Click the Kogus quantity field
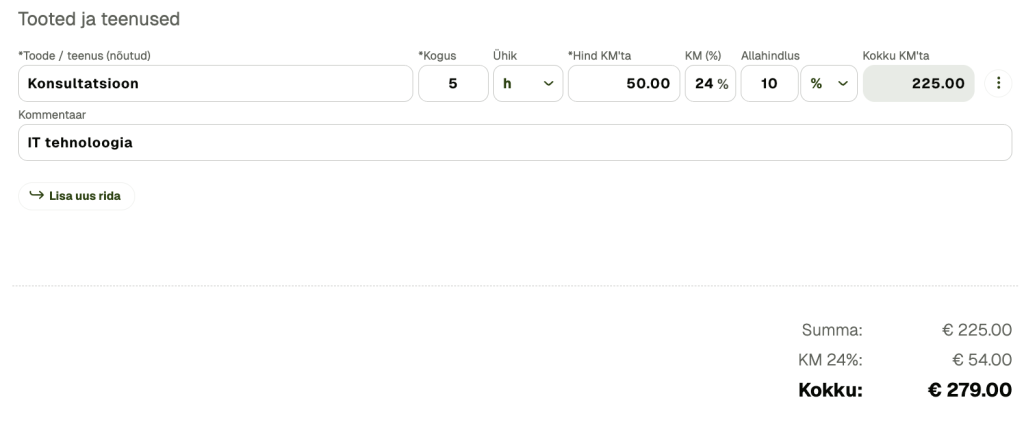The image size is (1024, 431). [452, 84]
